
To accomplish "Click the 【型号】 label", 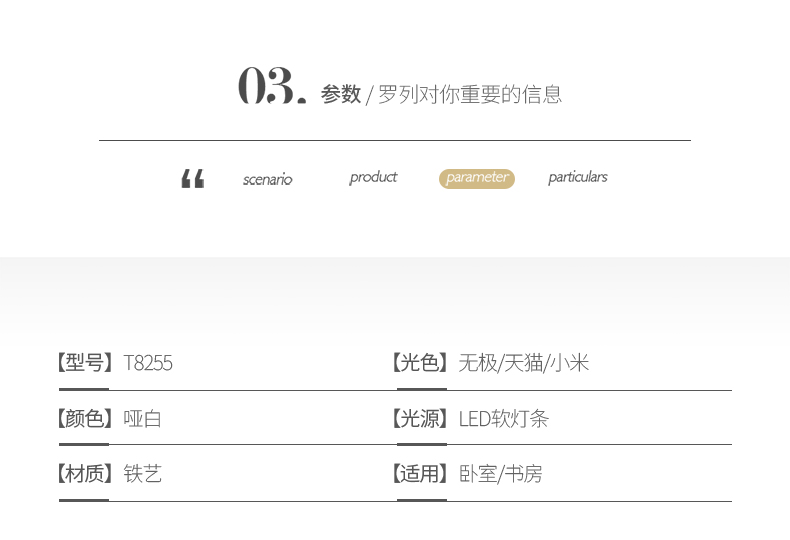I will (x=84, y=363).
